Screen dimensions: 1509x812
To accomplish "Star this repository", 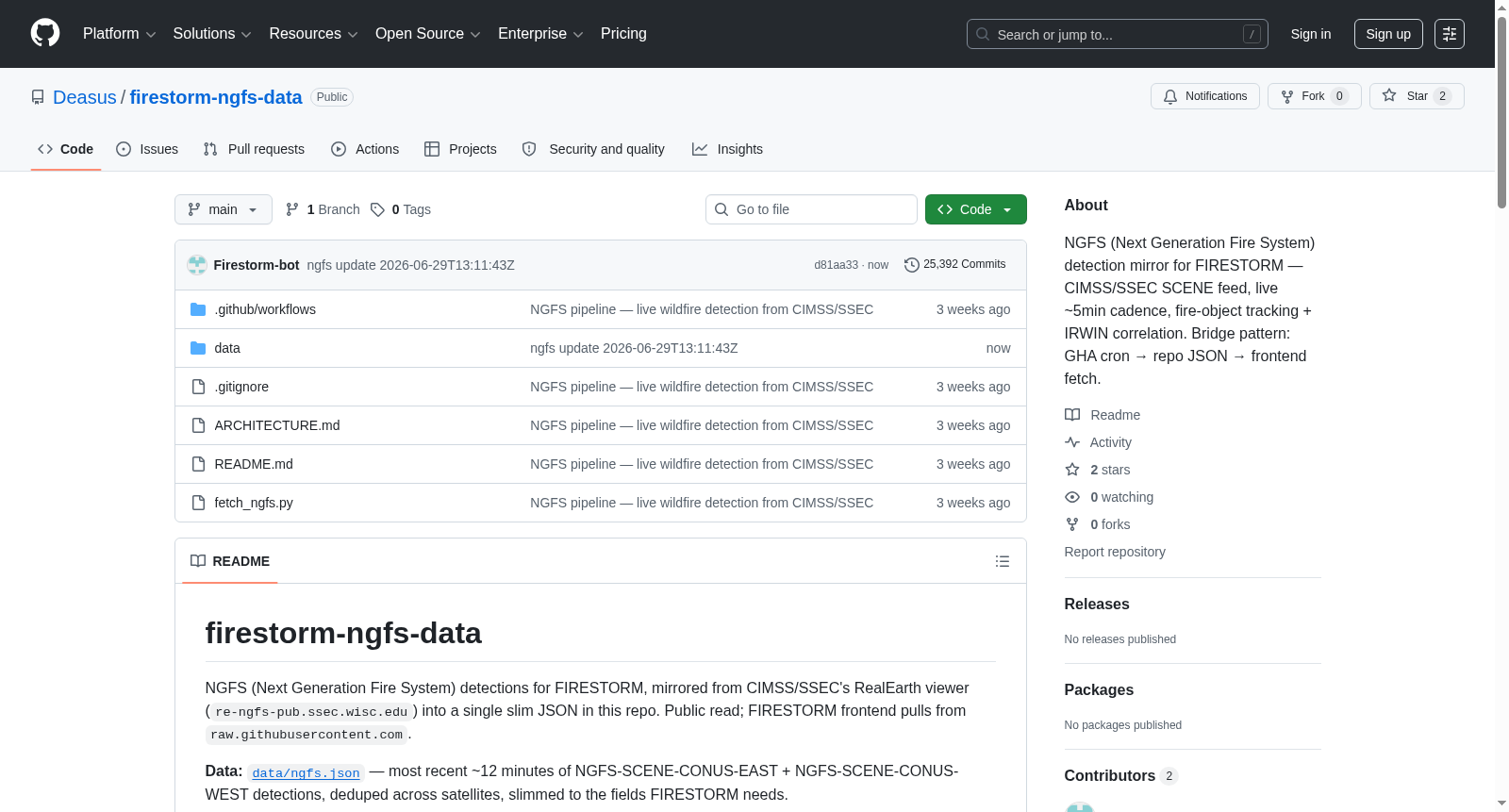I will [1417, 96].
